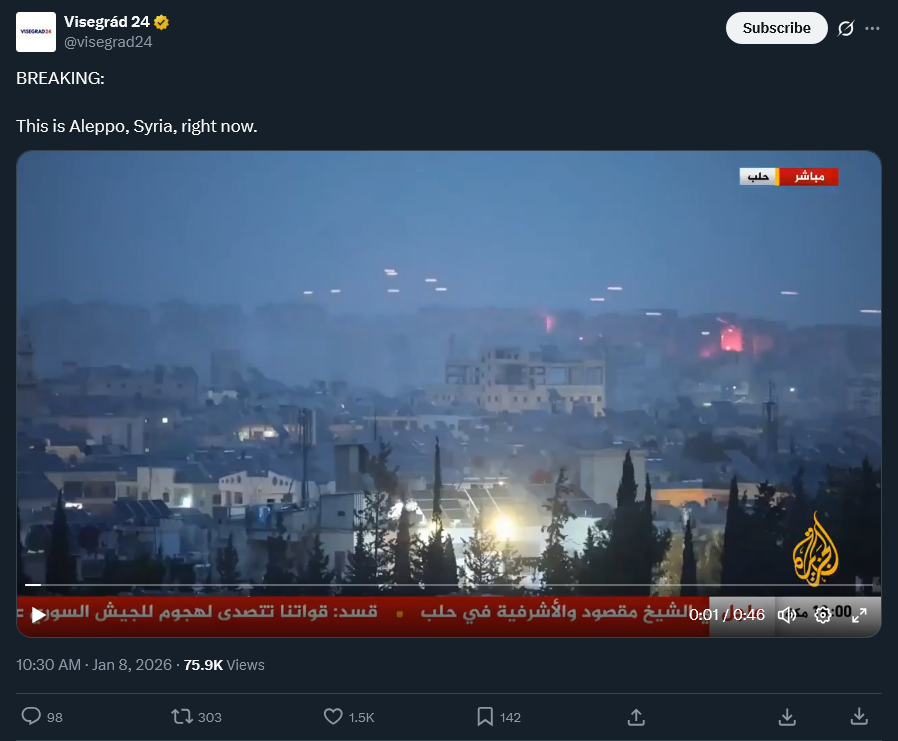898x741 pixels.
Task: Toggle video mute speaker icon
Action: click(787, 615)
